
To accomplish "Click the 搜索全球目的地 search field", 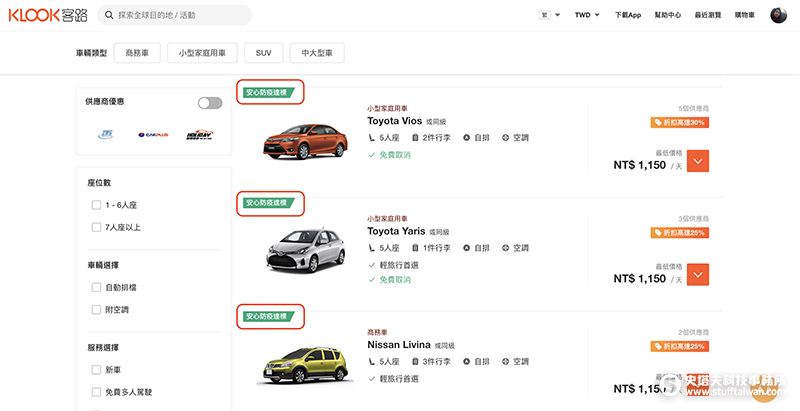I will 174,15.
